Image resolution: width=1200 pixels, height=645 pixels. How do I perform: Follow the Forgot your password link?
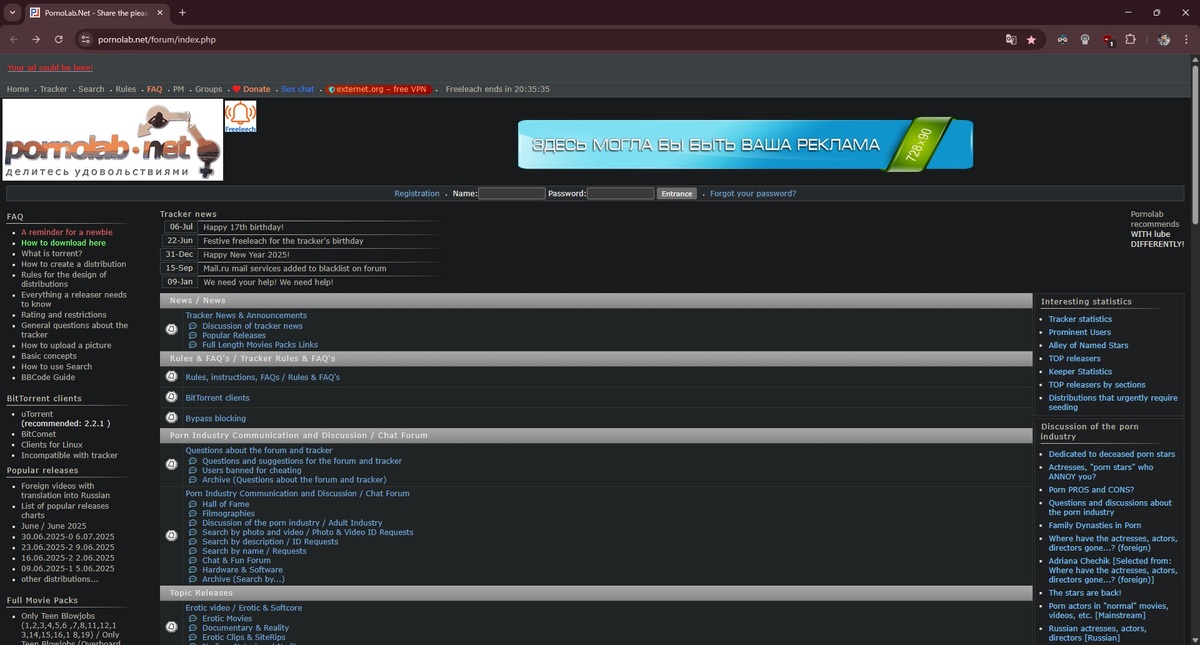pos(752,193)
